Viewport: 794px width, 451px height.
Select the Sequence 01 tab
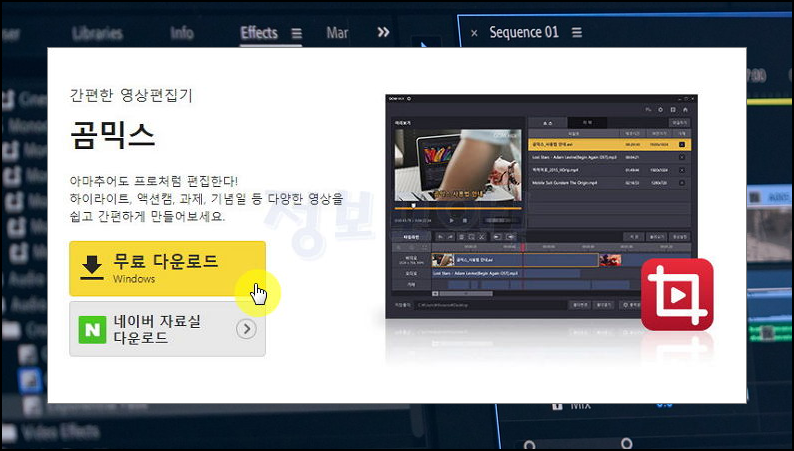(x=524, y=32)
